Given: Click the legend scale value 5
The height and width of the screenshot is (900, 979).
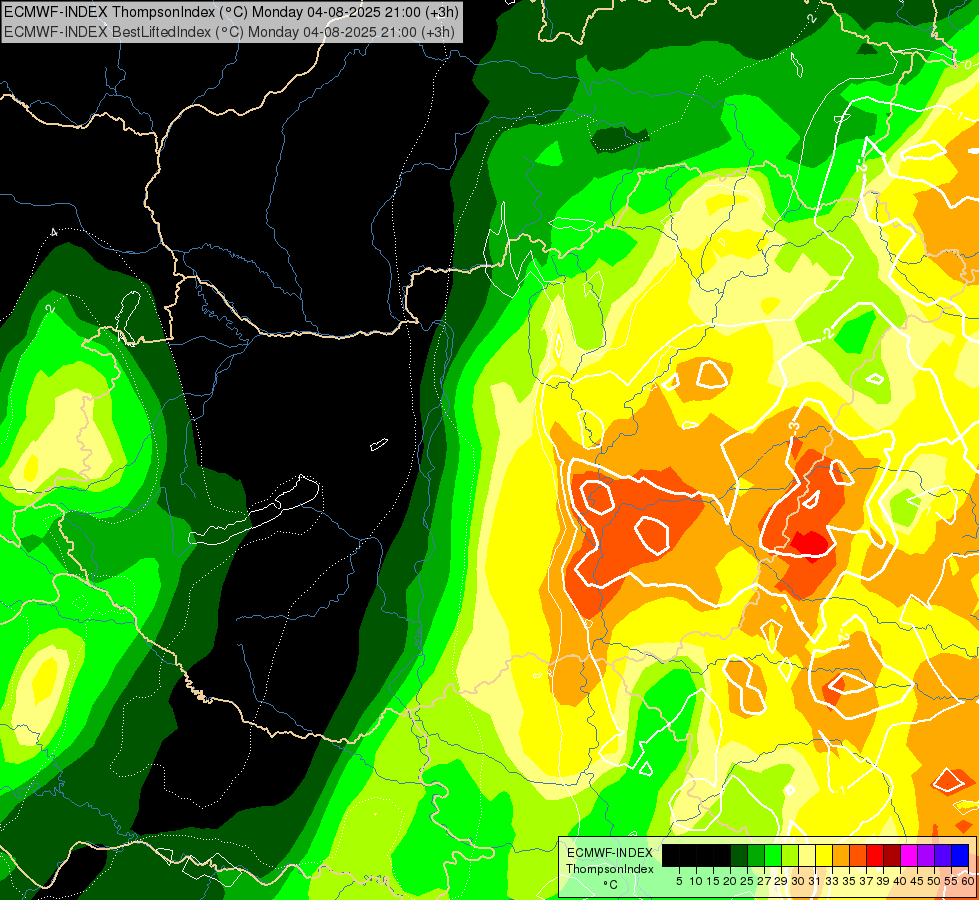Looking at the screenshot, I should click(679, 881).
